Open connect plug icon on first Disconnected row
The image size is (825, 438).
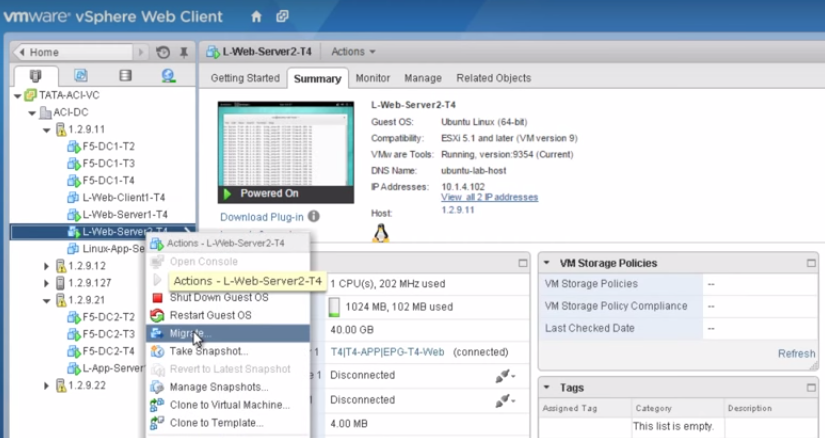pos(505,375)
